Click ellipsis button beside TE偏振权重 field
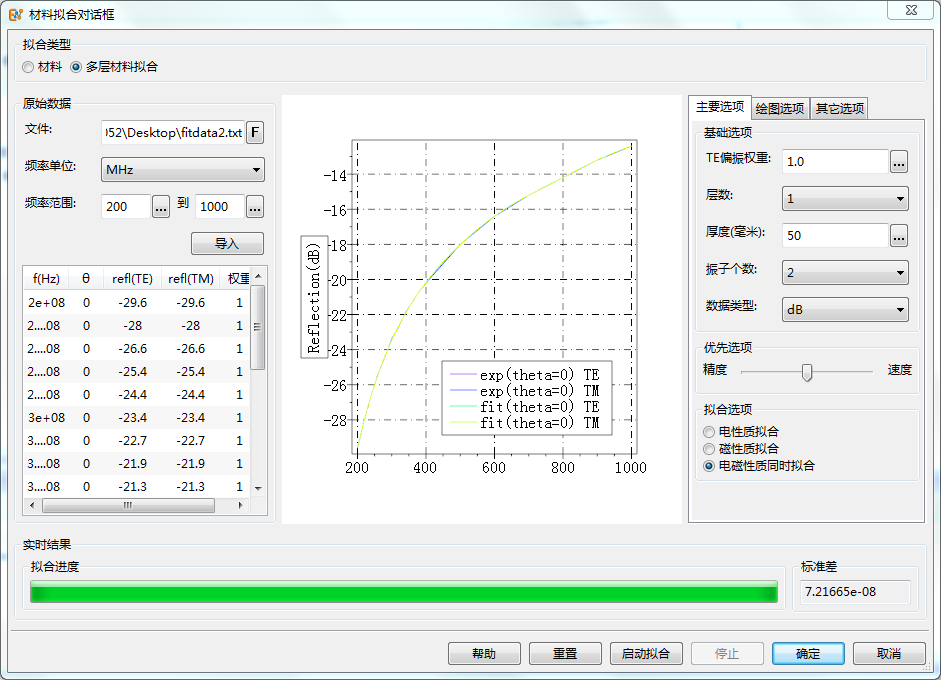 click(x=899, y=162)
